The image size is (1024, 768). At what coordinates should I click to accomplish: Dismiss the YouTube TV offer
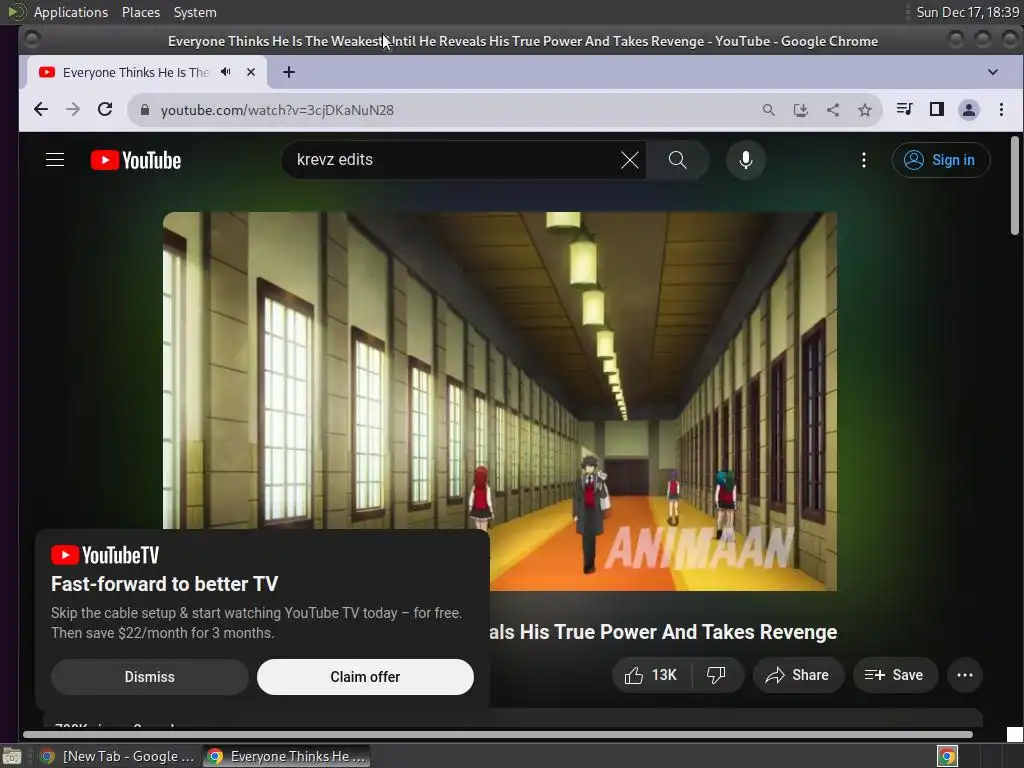point(150,677)
